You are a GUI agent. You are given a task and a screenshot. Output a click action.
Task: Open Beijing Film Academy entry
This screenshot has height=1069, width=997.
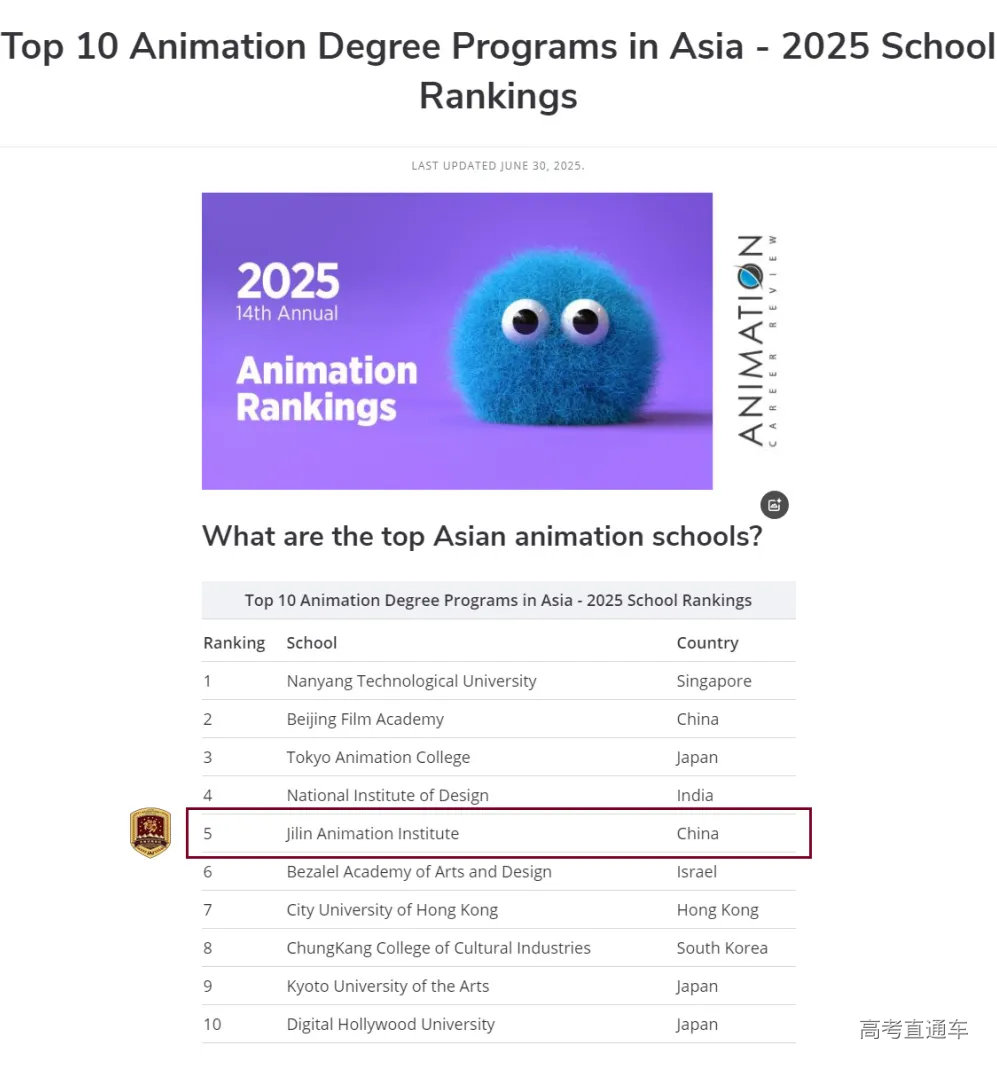pyautogui.click(x=365, y=719)
